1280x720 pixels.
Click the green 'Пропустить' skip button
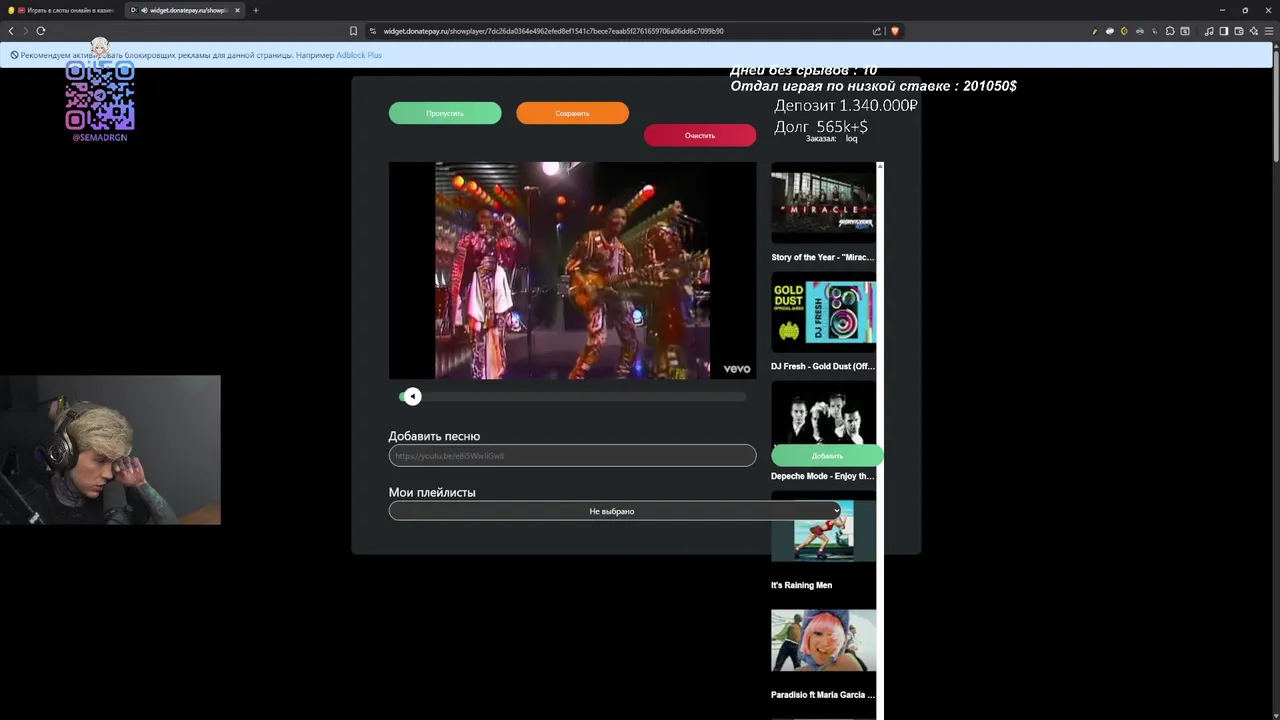click(x=445, y=113)
